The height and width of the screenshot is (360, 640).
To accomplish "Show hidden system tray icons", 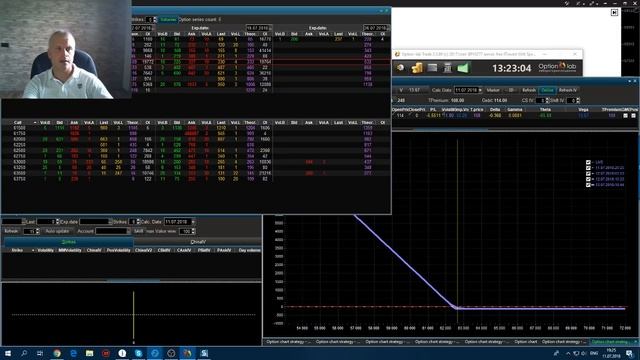I will point(568,353).
